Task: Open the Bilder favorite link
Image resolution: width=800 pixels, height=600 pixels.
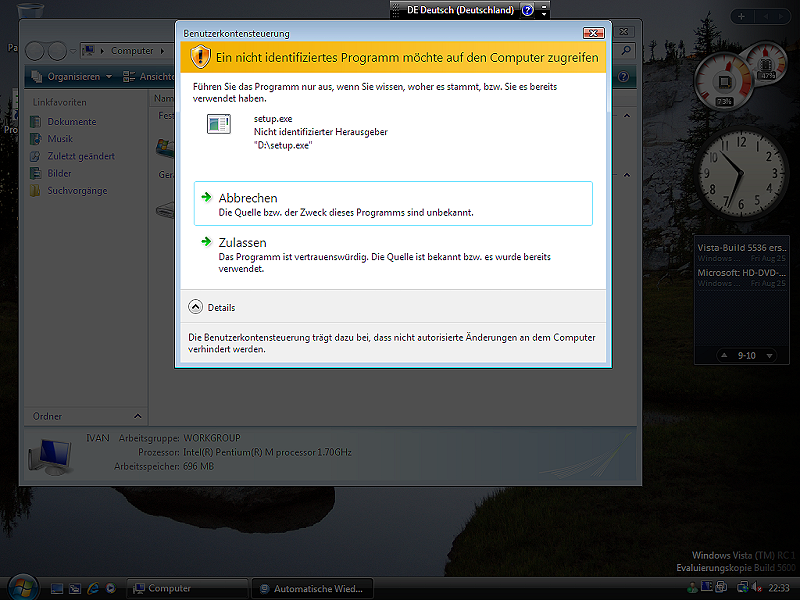Action: [59, 173]
